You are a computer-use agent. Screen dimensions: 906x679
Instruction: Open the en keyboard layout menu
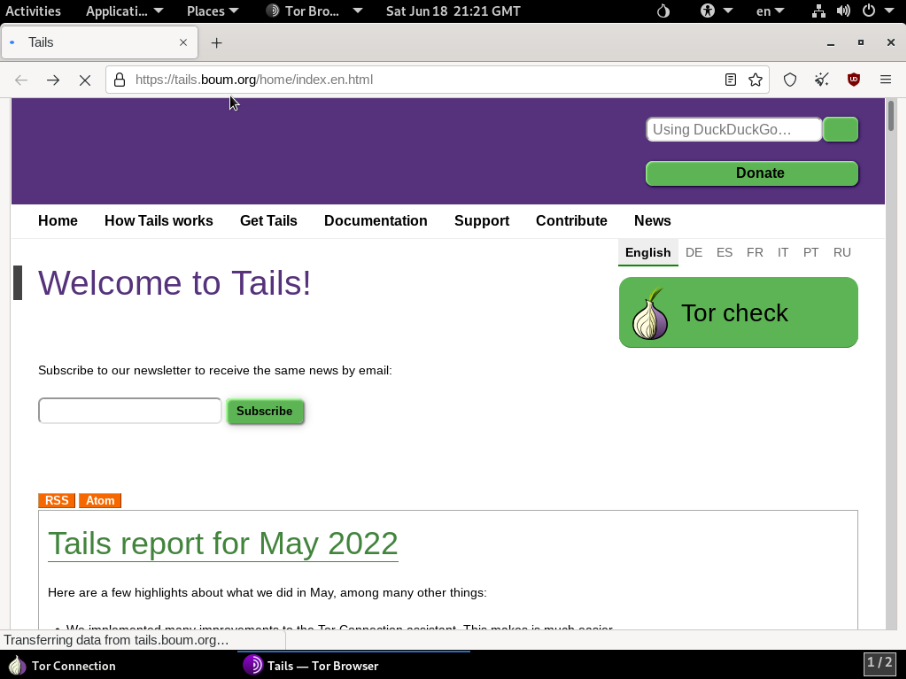[770, 11]
